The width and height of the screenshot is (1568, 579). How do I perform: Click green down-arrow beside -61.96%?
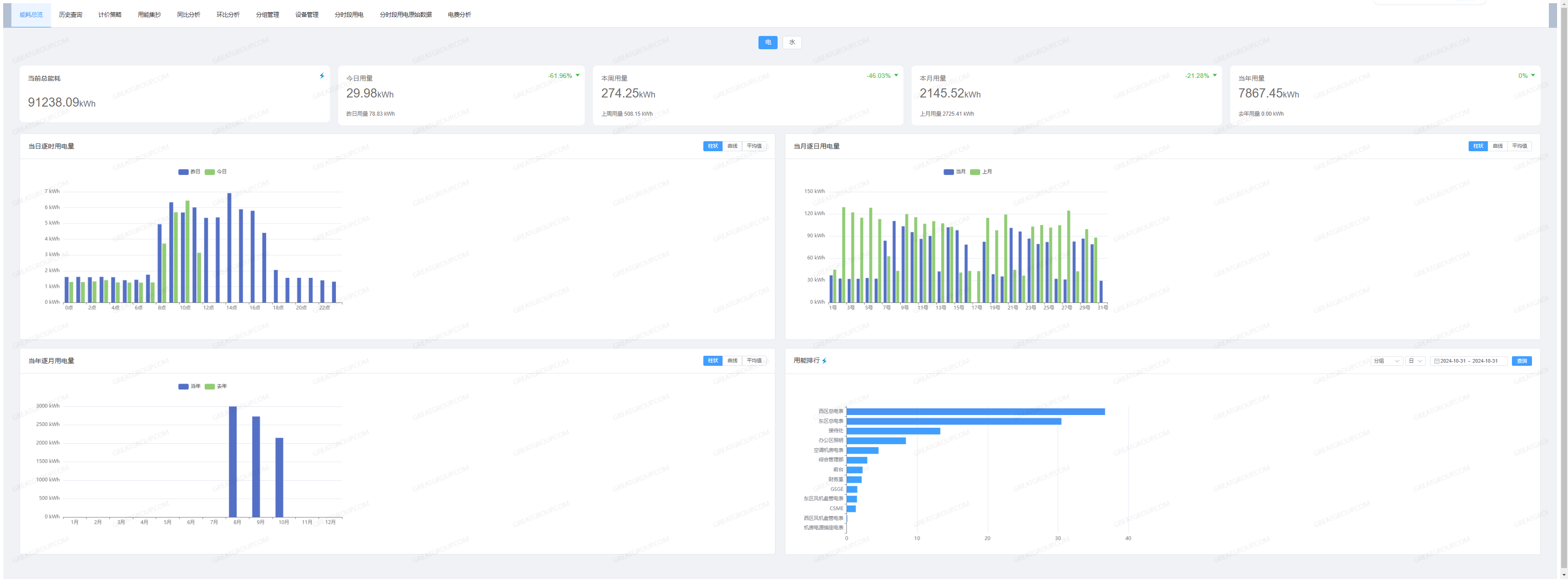pos(578,76)
